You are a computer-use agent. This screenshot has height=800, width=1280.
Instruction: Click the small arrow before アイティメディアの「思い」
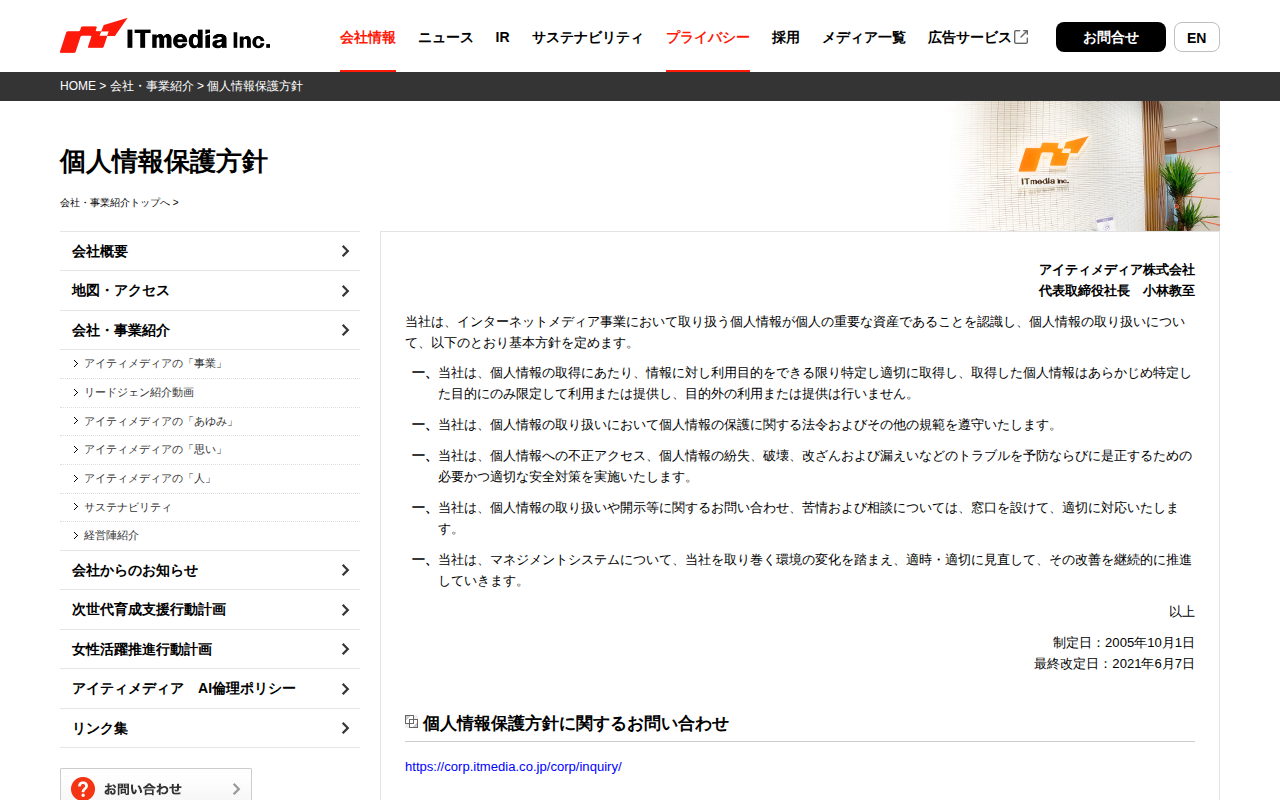click(x=76, y=450)
